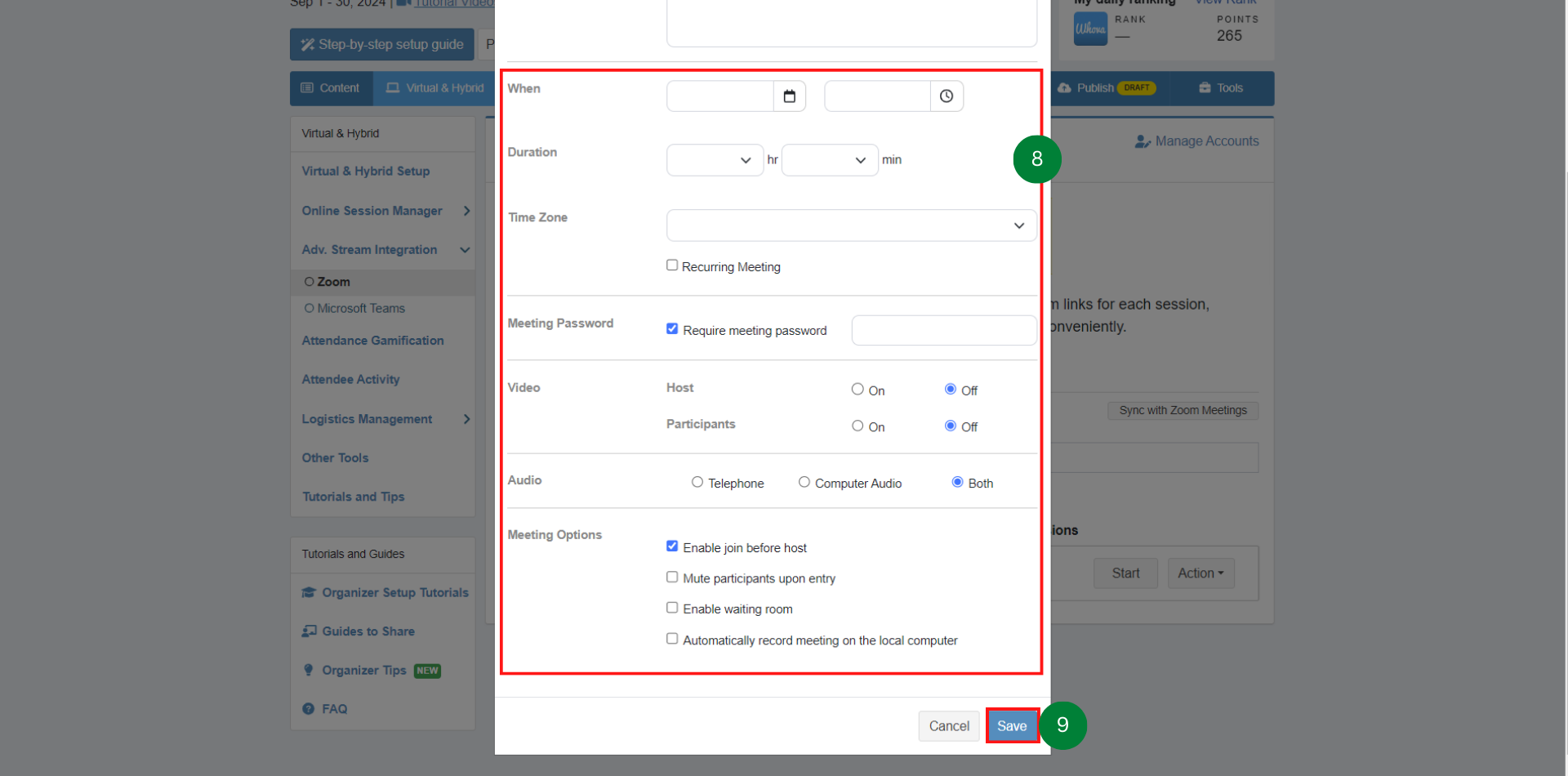The width and height of the screenshot is (1568, 776).
Task: Click the Whova logo icon
Action: pyautogui.click(x=1090, y=29)
